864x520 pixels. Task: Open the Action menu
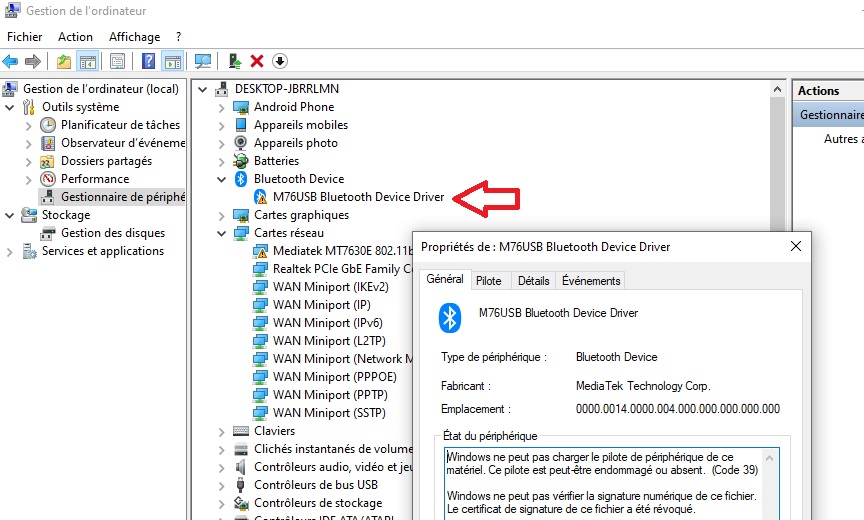(75, 37)
